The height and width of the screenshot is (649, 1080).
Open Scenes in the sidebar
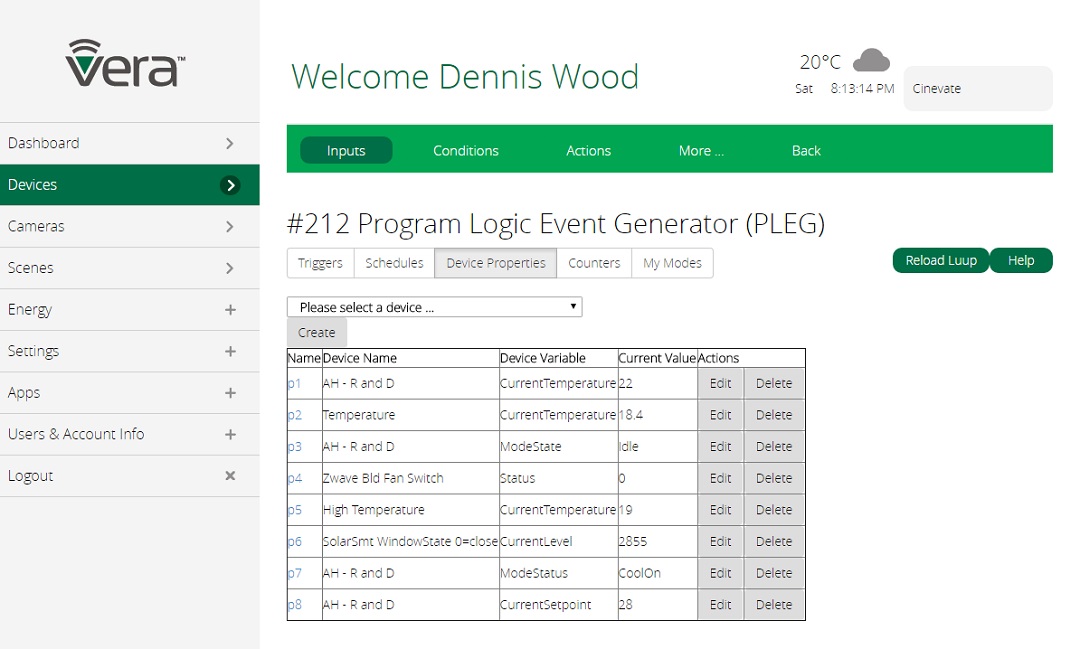coord(129,268)
